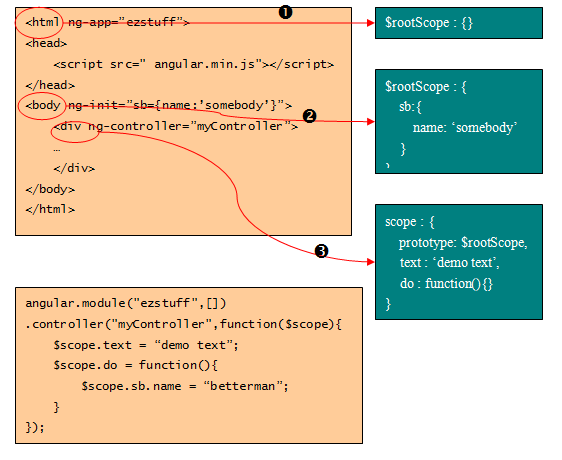Select the closing </head> tag

pyautogui.click(x=50, y=85)
